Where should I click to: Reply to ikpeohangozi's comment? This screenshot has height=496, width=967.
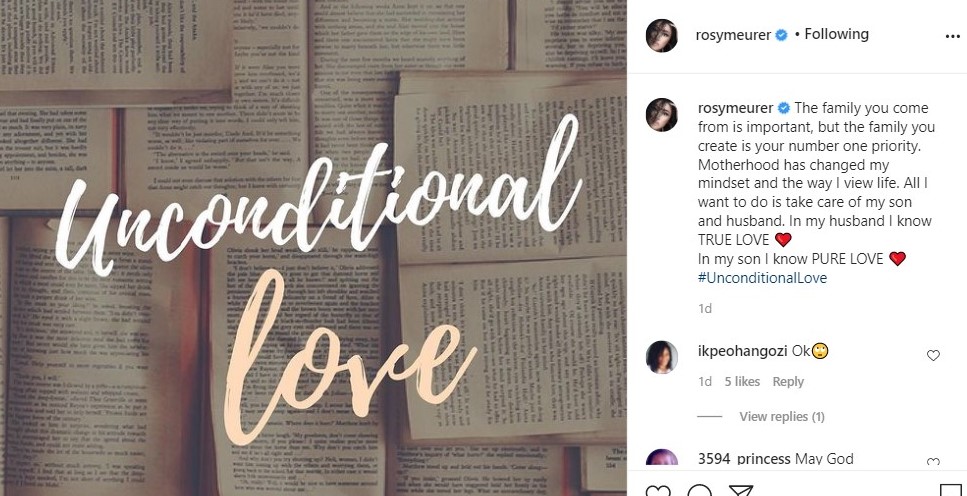tap(788, 382)
